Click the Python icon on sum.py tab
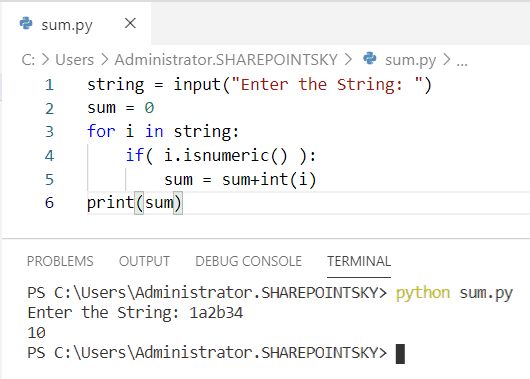Screen dimensions: 530x379 pos(26,23)
